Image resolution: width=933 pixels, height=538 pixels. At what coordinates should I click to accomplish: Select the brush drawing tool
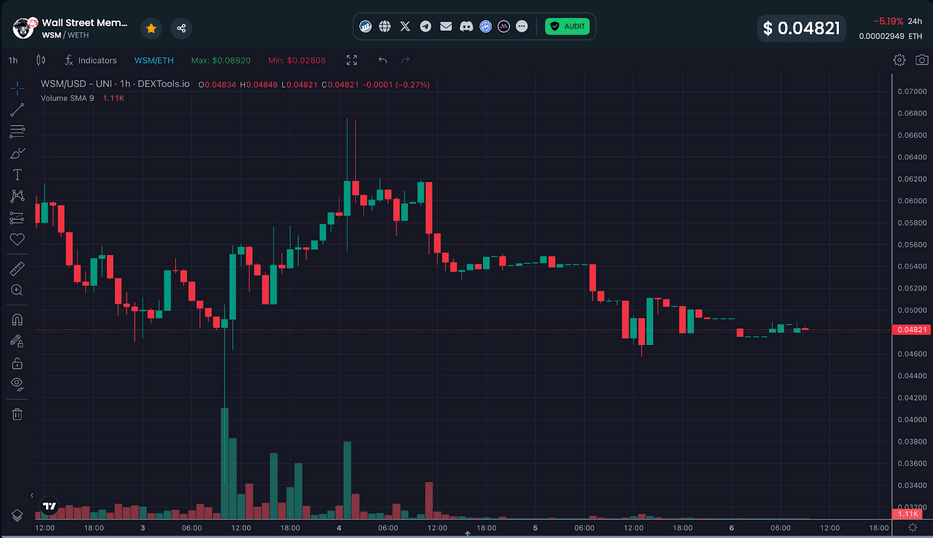coord(17,153)
